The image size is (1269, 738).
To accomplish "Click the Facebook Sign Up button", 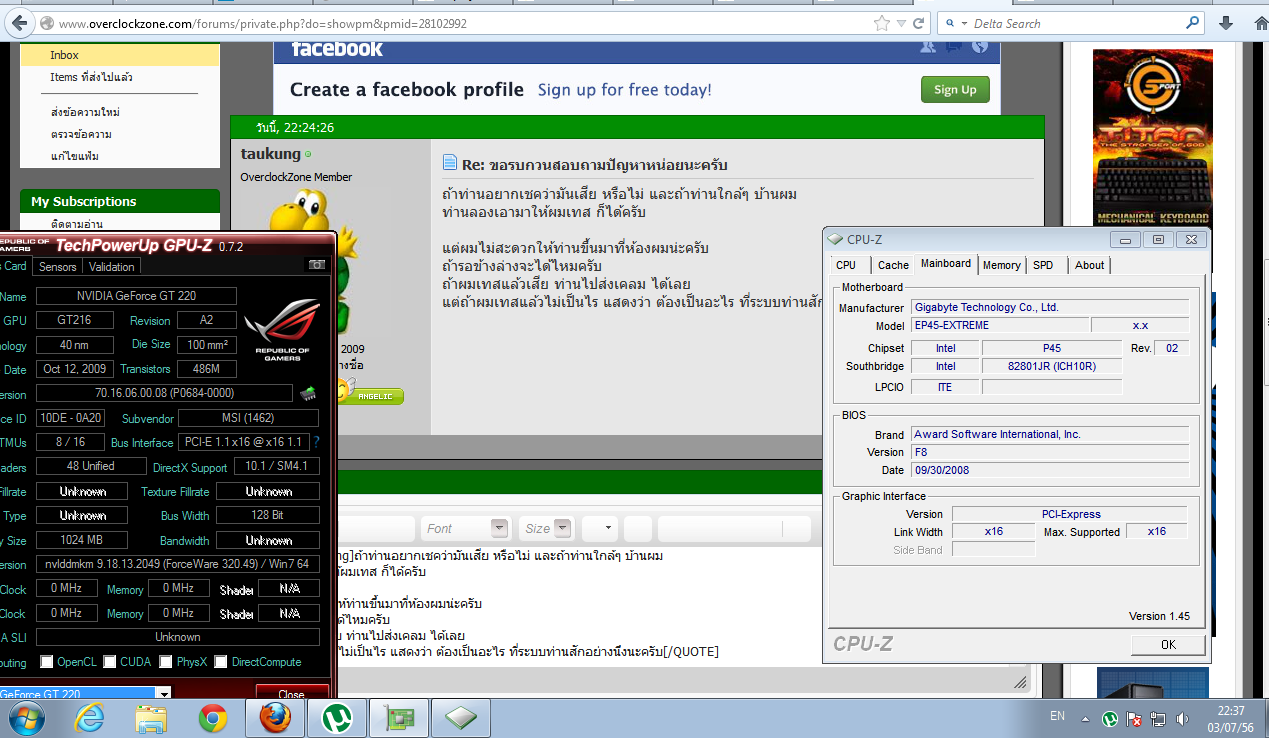I will [x=955, y=90].
